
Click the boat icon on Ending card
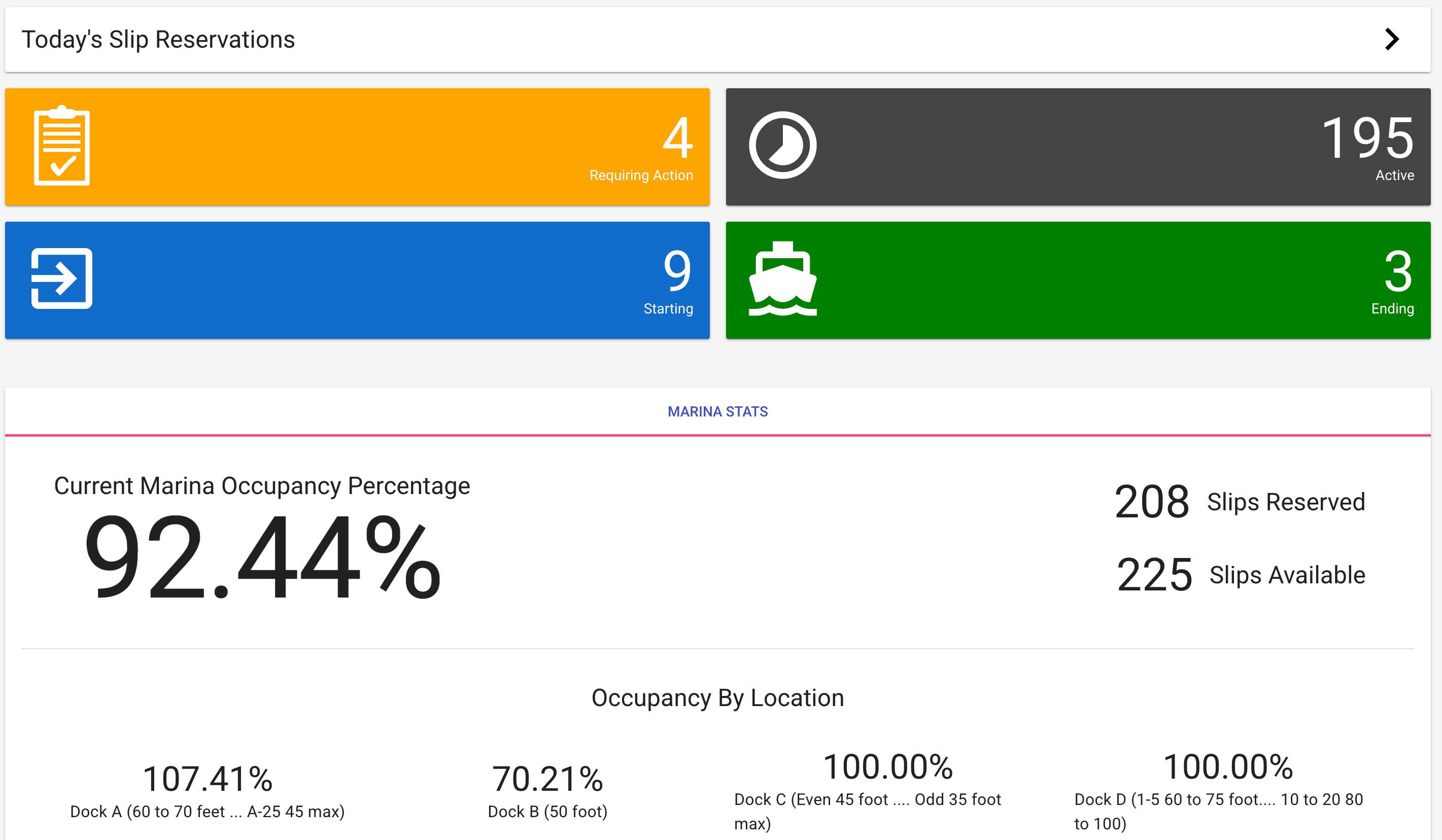click(782, 278)
